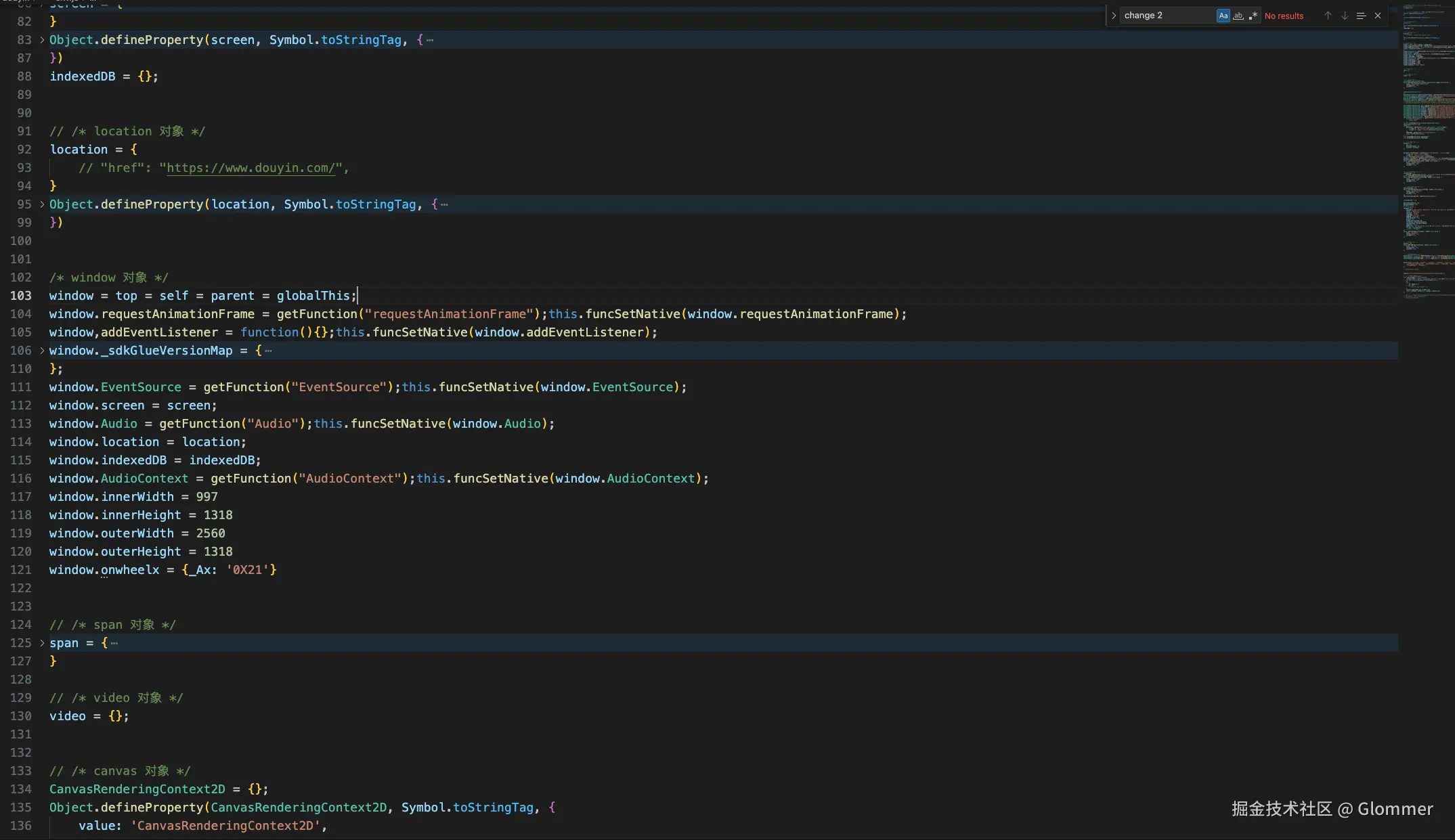Unfold the screen defineProperty block at line 83
The height and width of the screenshot is (840, 1455).
pos(42,40)
